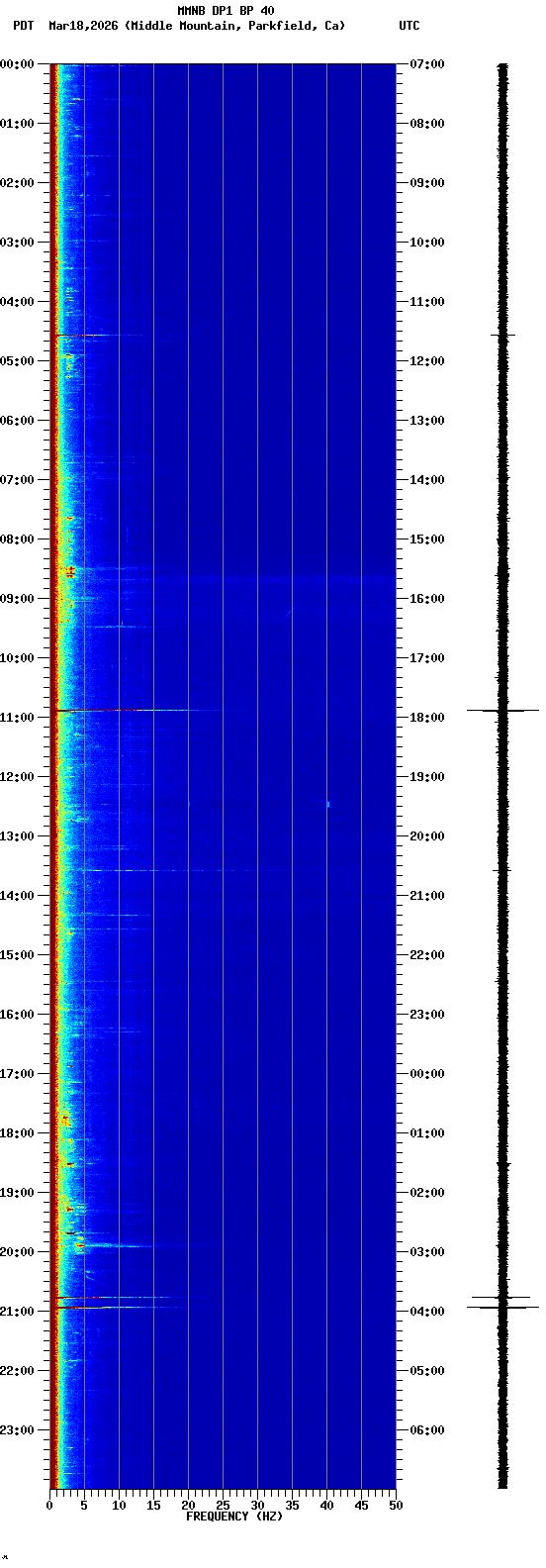
Task: Select the 07:00 UTC time label
Action: (x=427, y=64)
